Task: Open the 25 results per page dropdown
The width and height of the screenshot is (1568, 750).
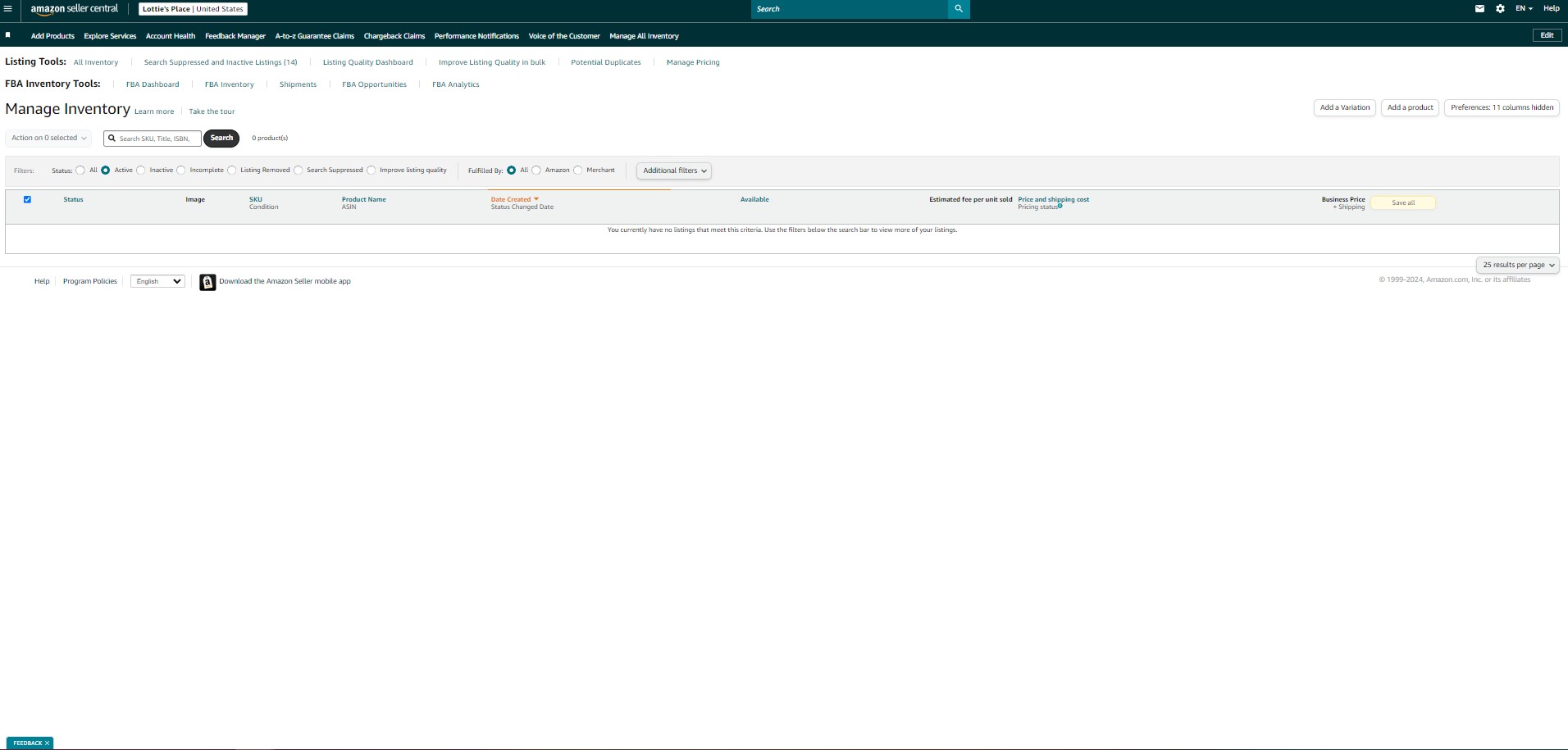Action: 1518,265
